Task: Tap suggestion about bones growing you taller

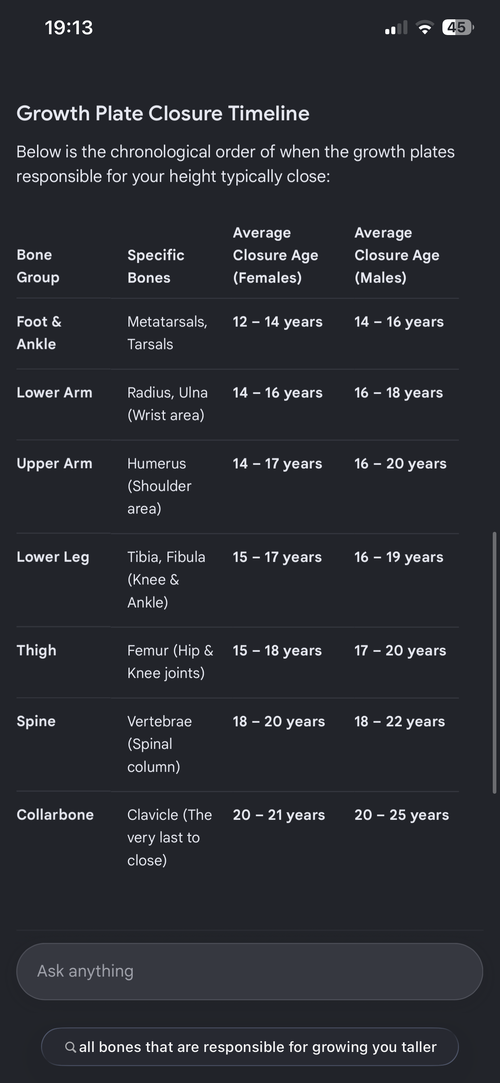Action: [249, 1047]
